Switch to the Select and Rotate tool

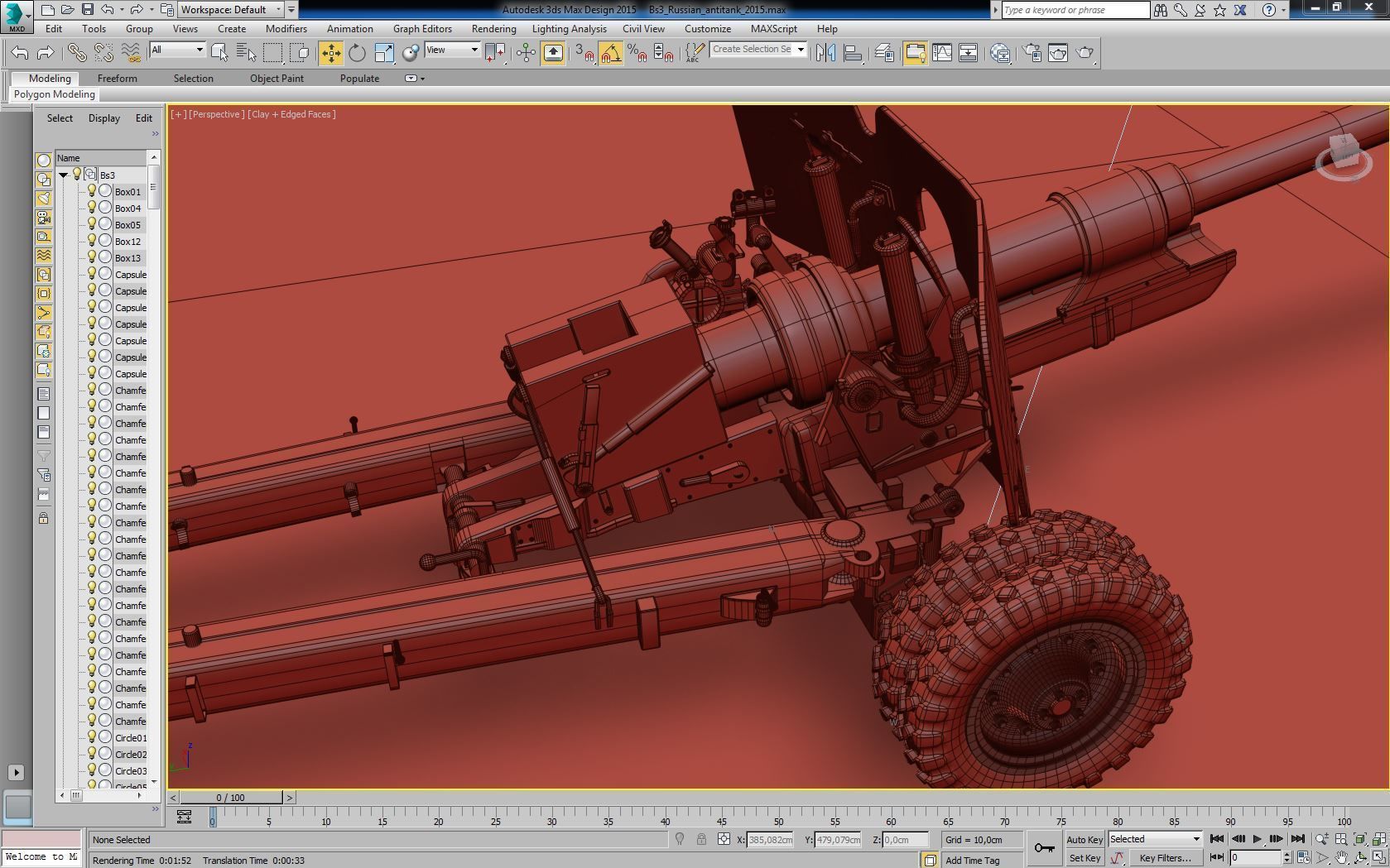(357, 53)
